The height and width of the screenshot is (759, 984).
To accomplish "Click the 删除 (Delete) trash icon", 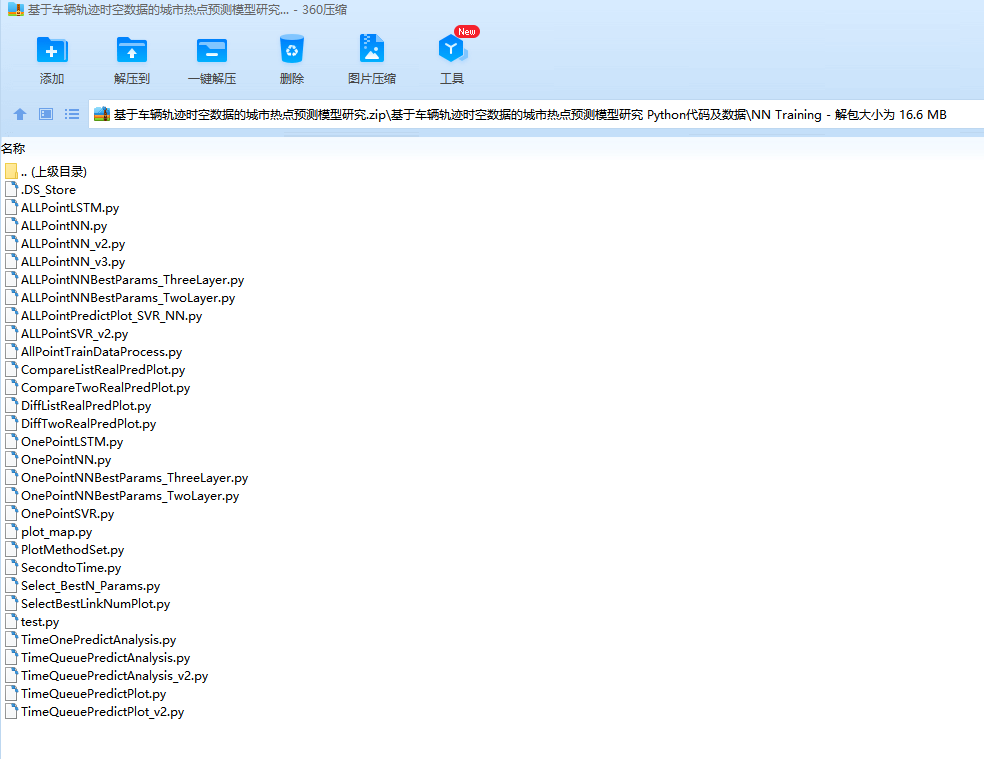I will pyautogui.click(x=292, y=49).
